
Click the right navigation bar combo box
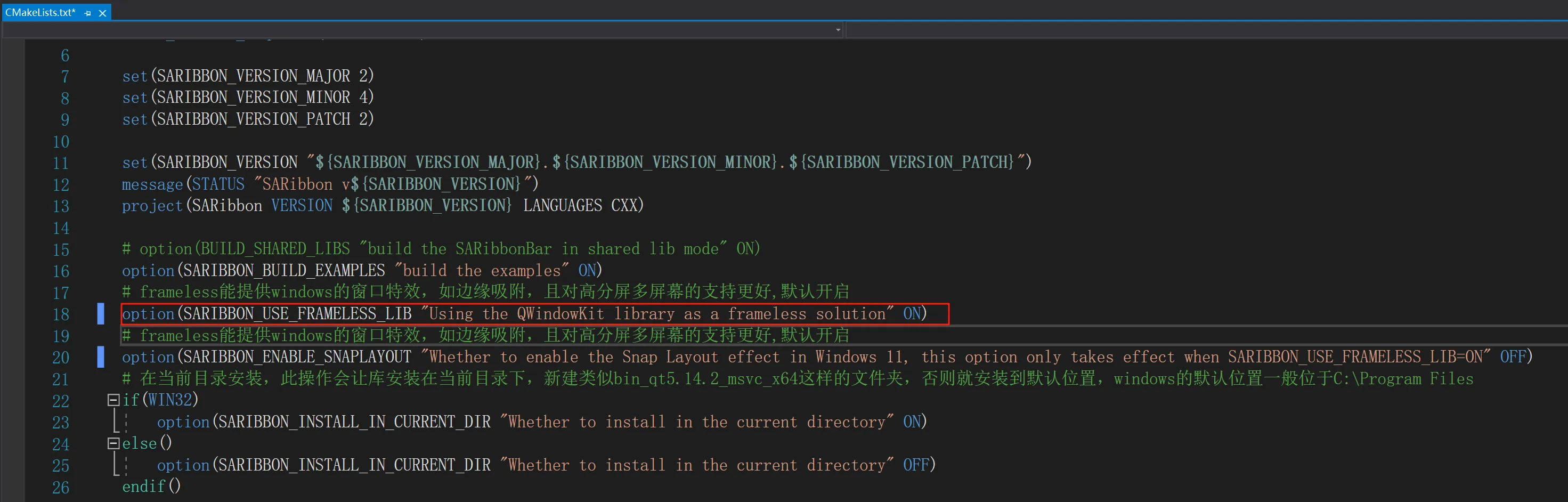[1207, 30]
